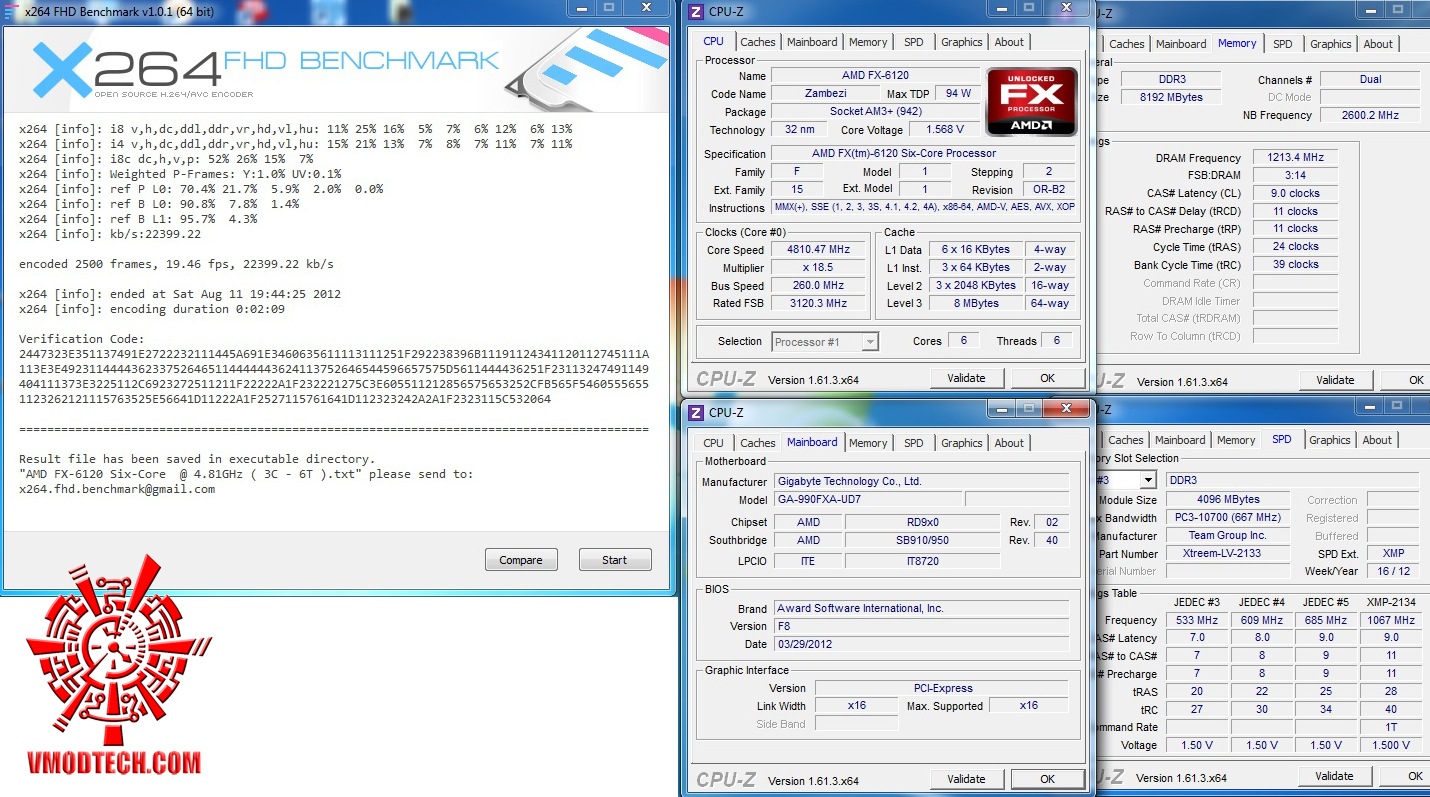This screenshot has width=1430, height=797.
Task: Click the x264.fhd.benchmark@gmail.com address text
Action: click(x=117, y=489)
